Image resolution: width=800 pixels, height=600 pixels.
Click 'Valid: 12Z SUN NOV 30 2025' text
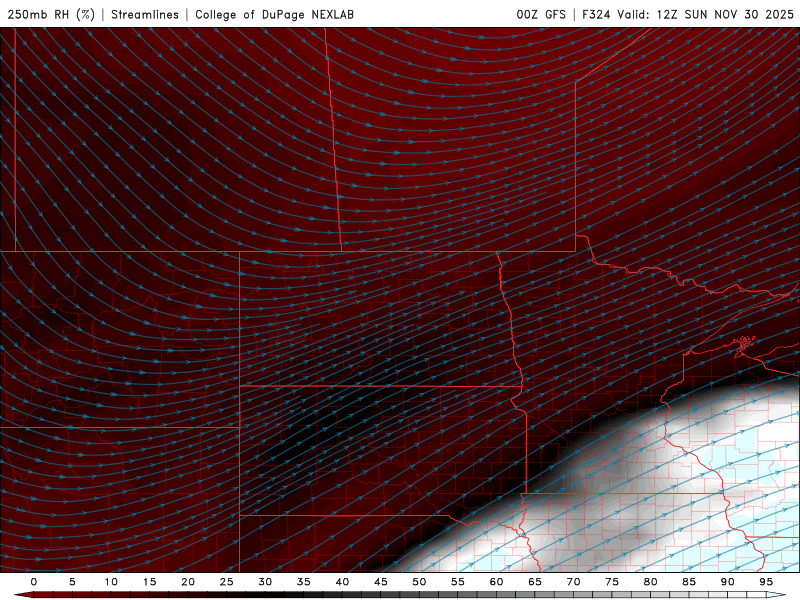705,14
